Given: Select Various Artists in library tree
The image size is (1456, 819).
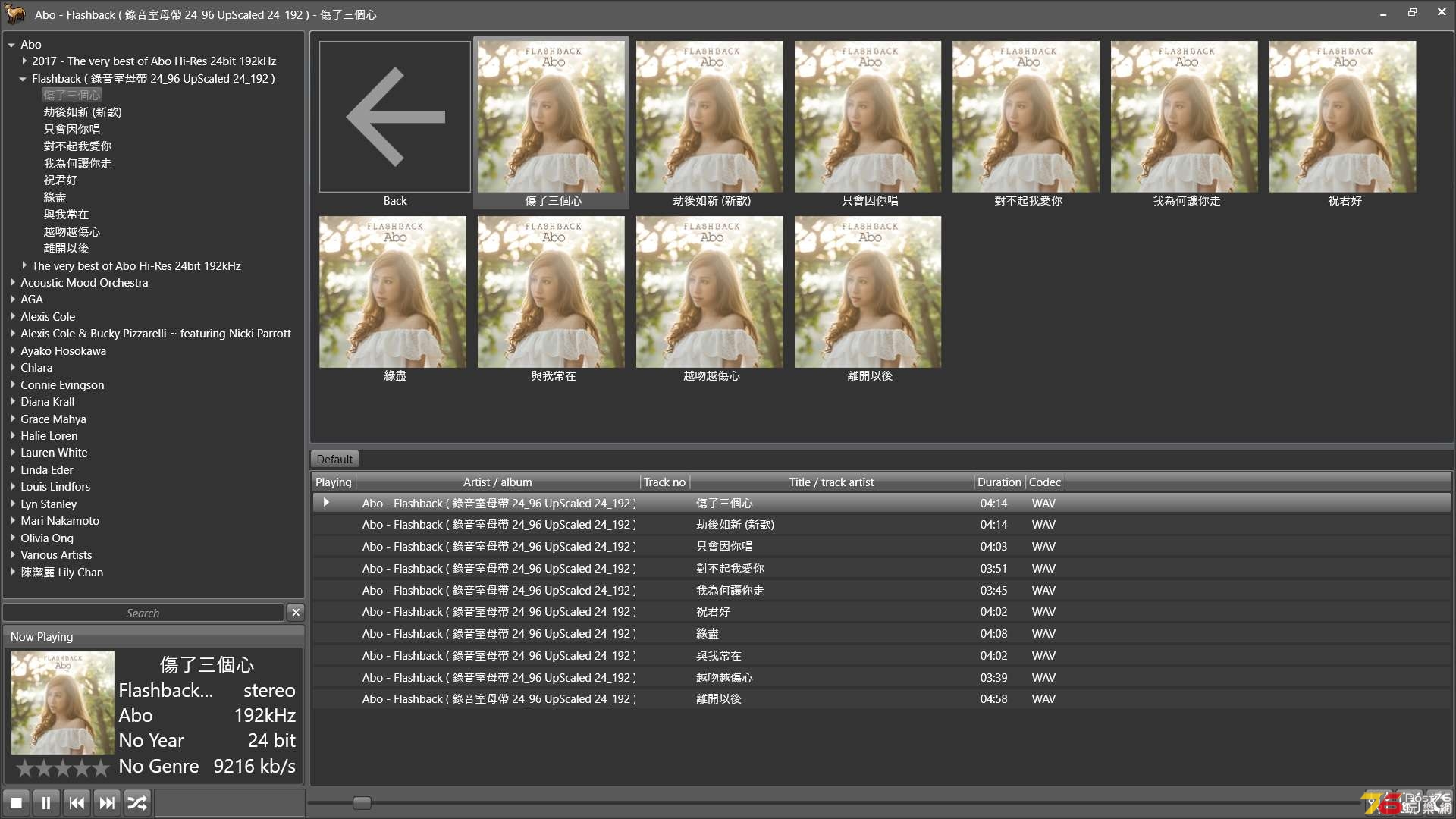Looking at the screenshot, I should tap(56, 554).
